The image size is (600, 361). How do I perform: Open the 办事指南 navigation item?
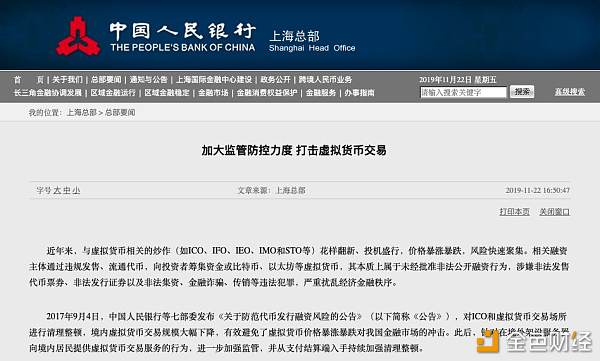click(359, 93)
